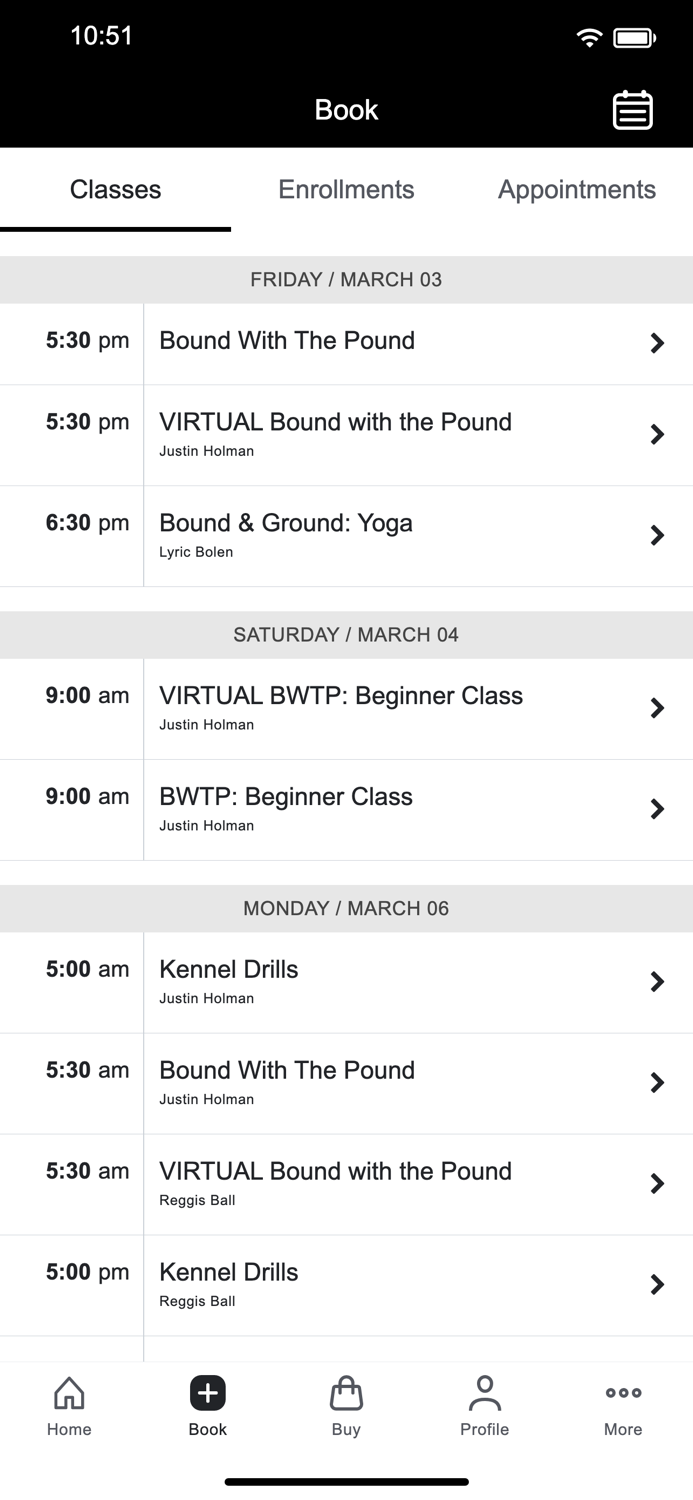The width and height of the screenshot is (693, 1500).
Task: Tap the Friday / March 03 date header
Action: tap(346, 280)
